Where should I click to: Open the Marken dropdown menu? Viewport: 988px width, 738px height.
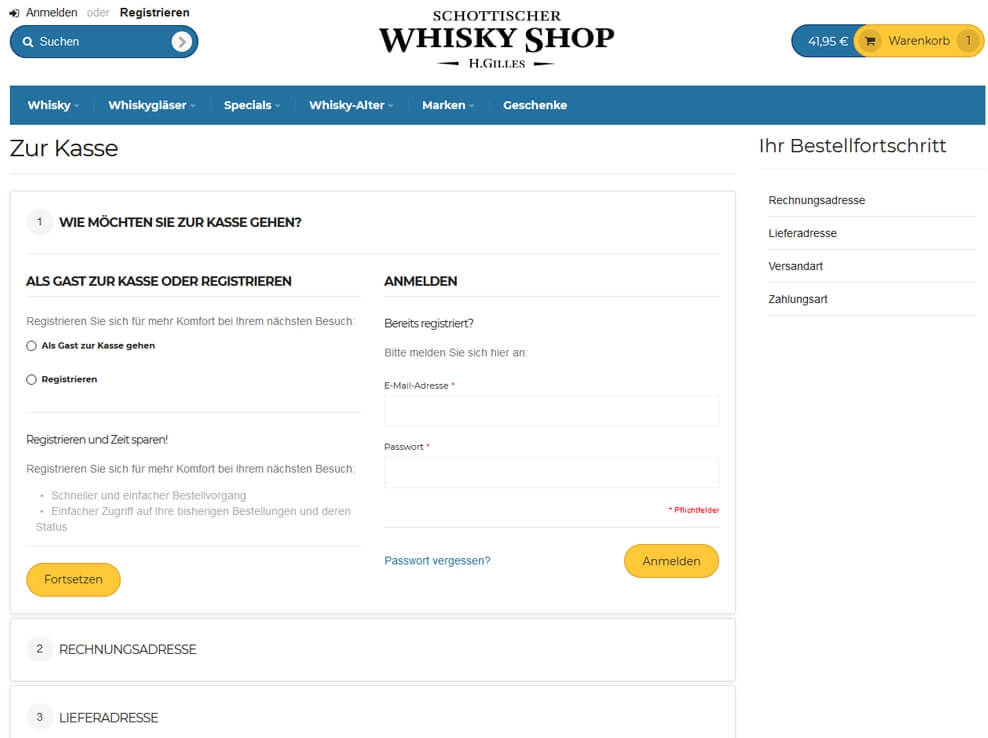[x=448, y=105]
